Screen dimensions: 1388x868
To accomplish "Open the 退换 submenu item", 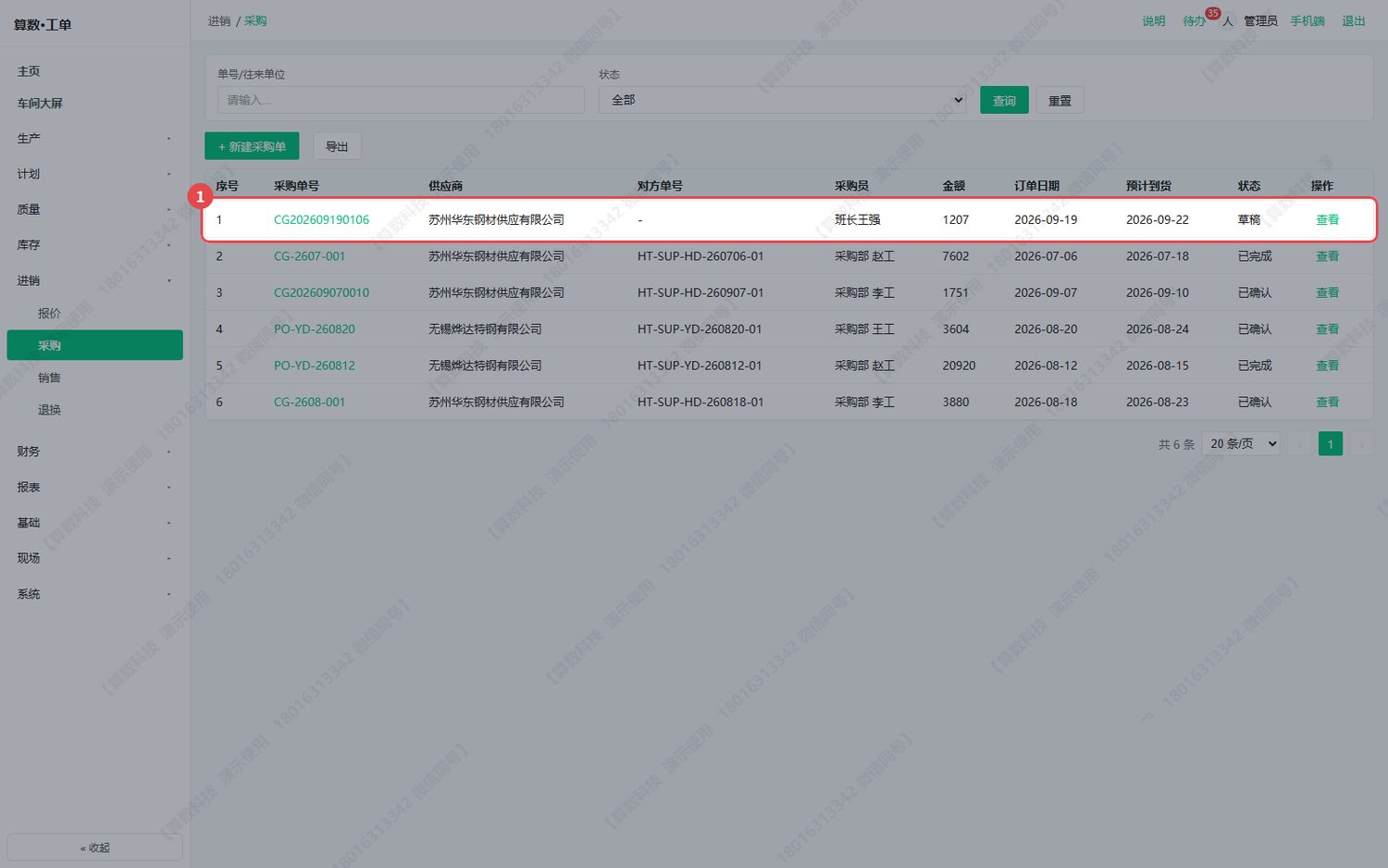I will tap(94, 410).
